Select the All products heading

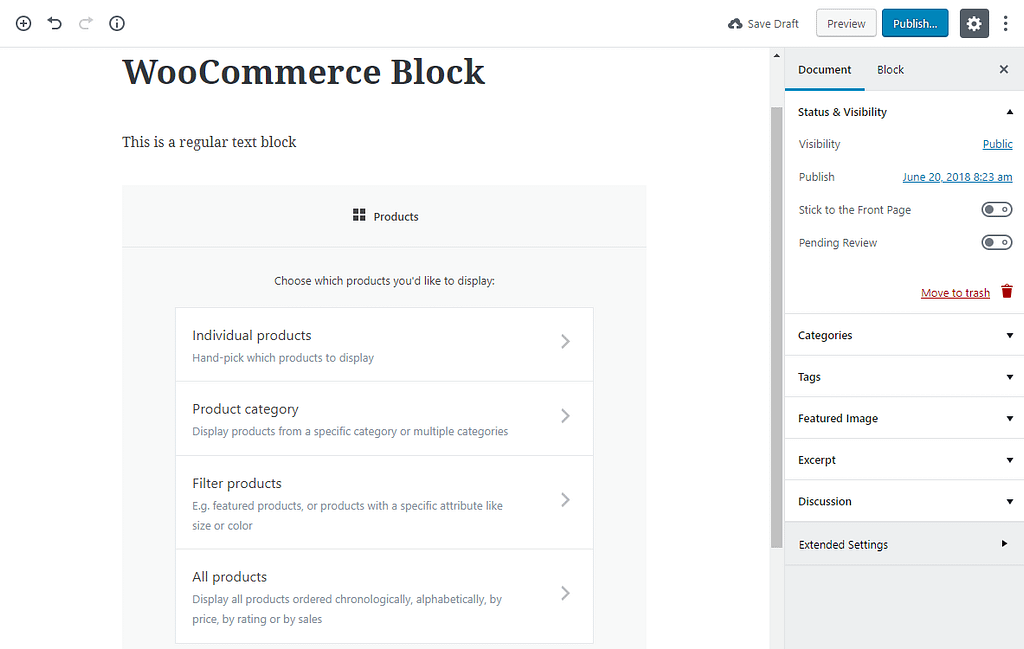(x=229, y=577)
